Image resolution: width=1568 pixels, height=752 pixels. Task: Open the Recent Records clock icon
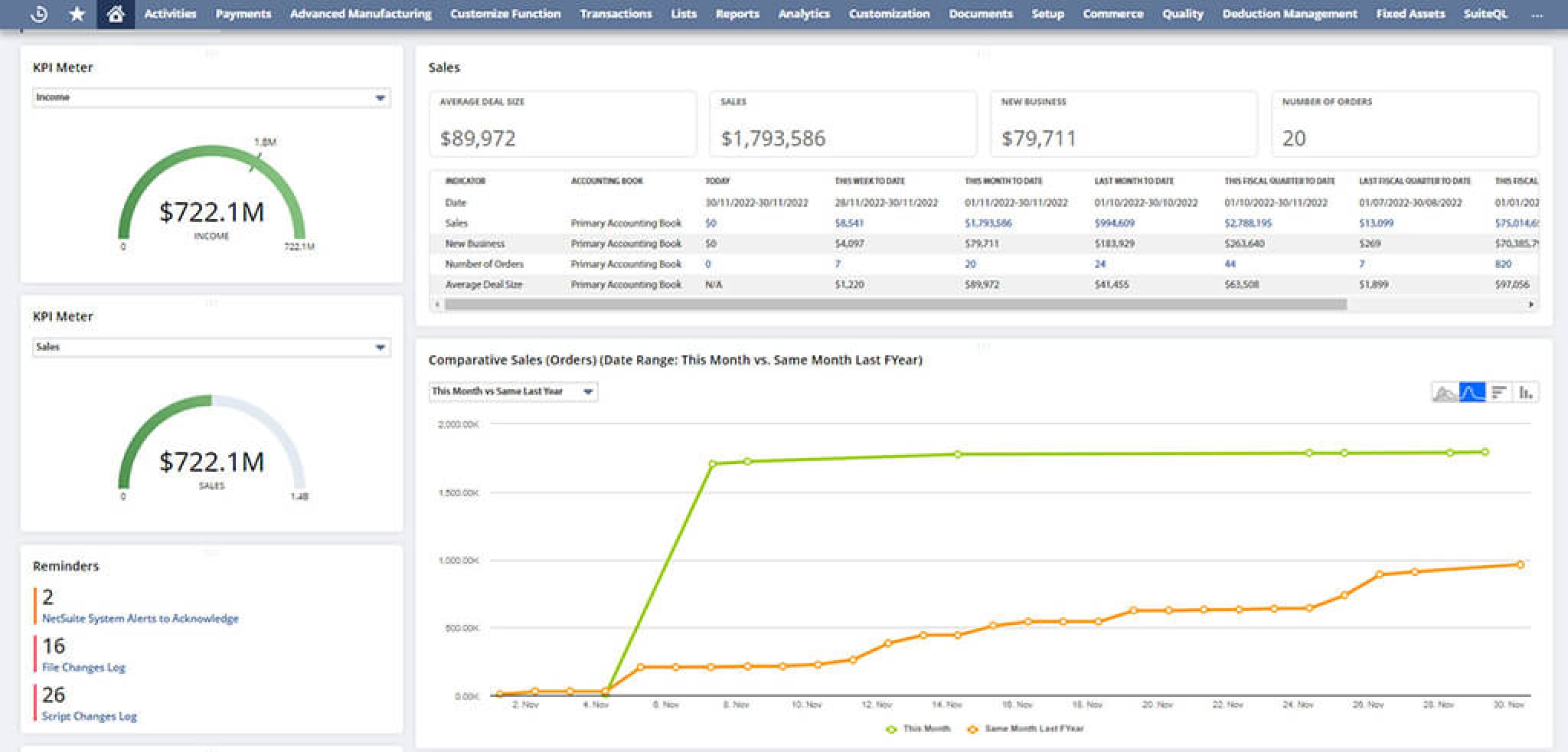(38, 14)
